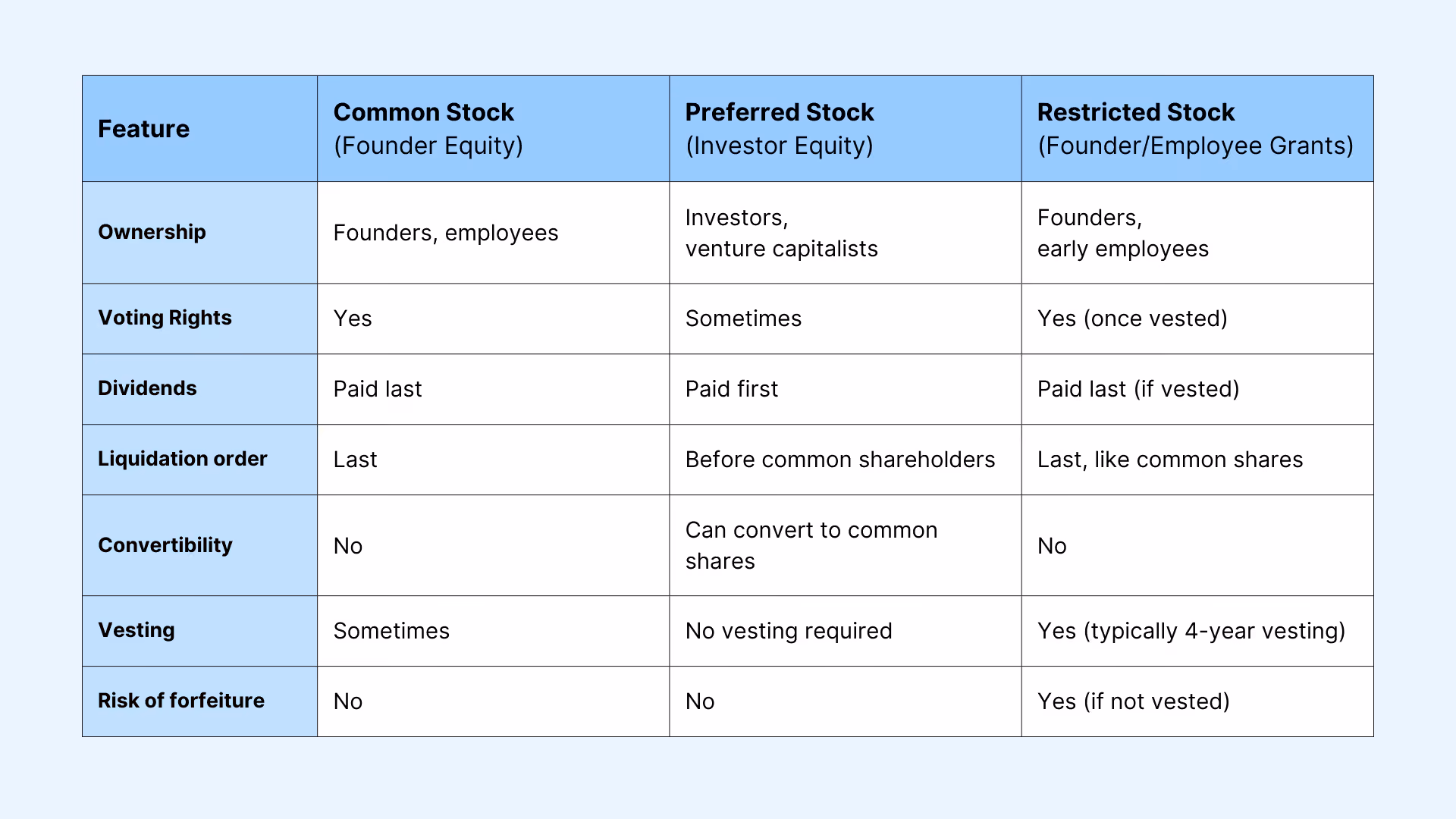The height and width of the screenshot is (819, 1456).
Task: Select the Preferred Stock column header
Action: click(845, 128)
